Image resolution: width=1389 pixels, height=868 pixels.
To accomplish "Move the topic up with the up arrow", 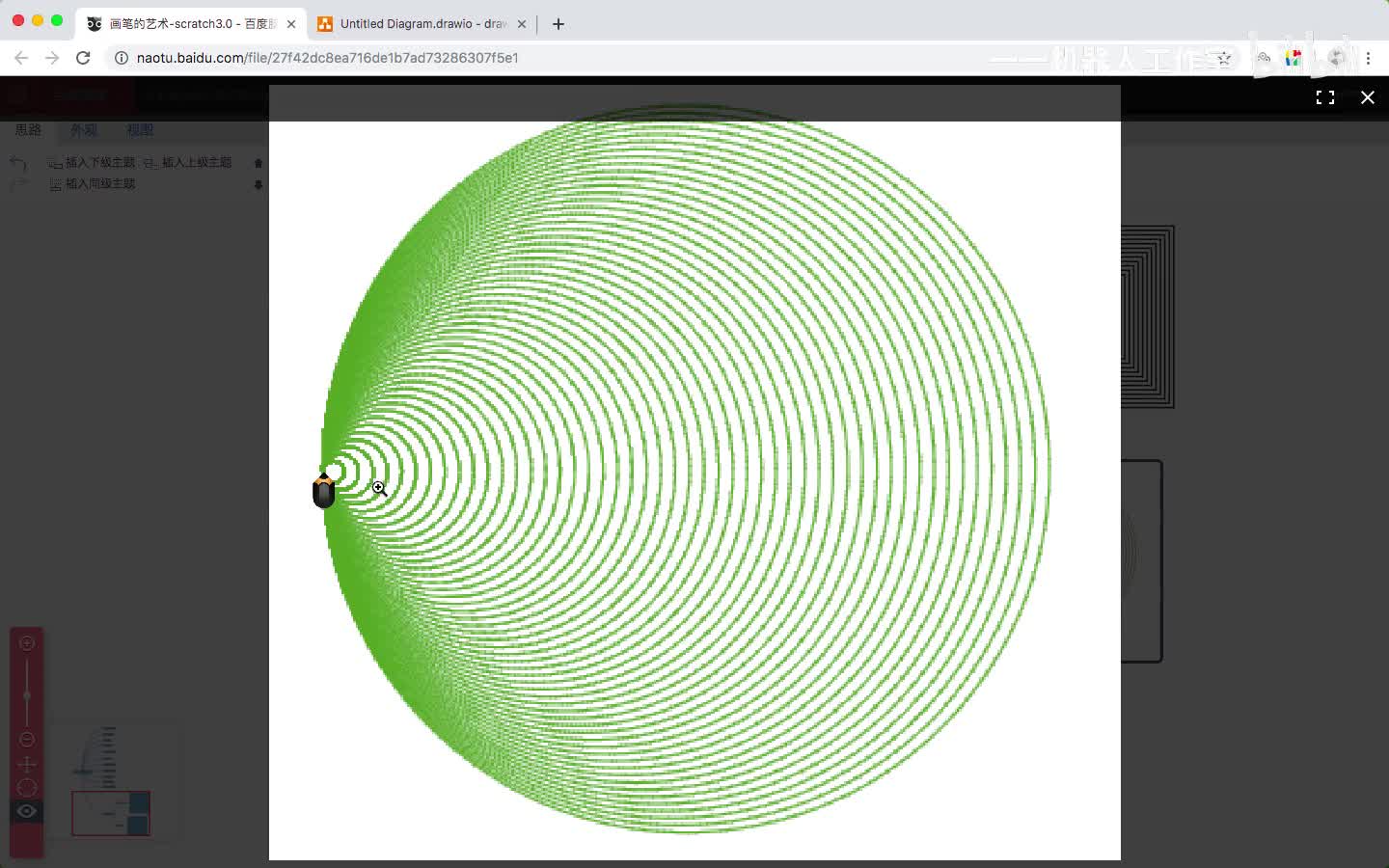I will [x=259, y=162].
